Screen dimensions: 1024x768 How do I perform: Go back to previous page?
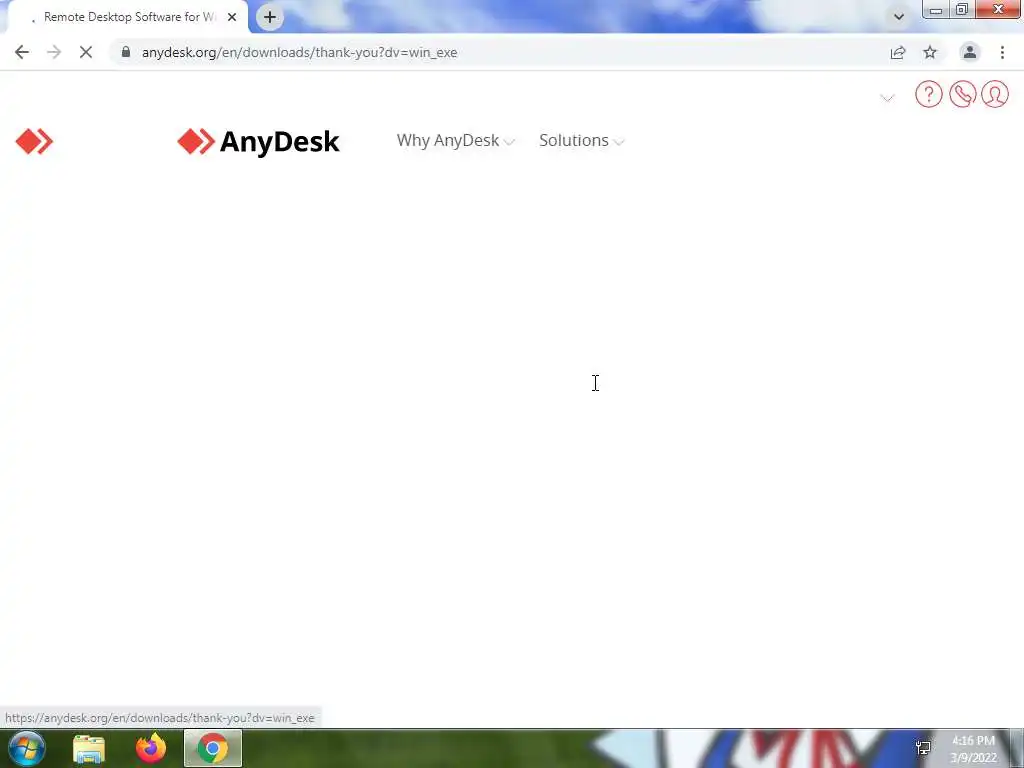pyautogui.click(x=22, y=52)
